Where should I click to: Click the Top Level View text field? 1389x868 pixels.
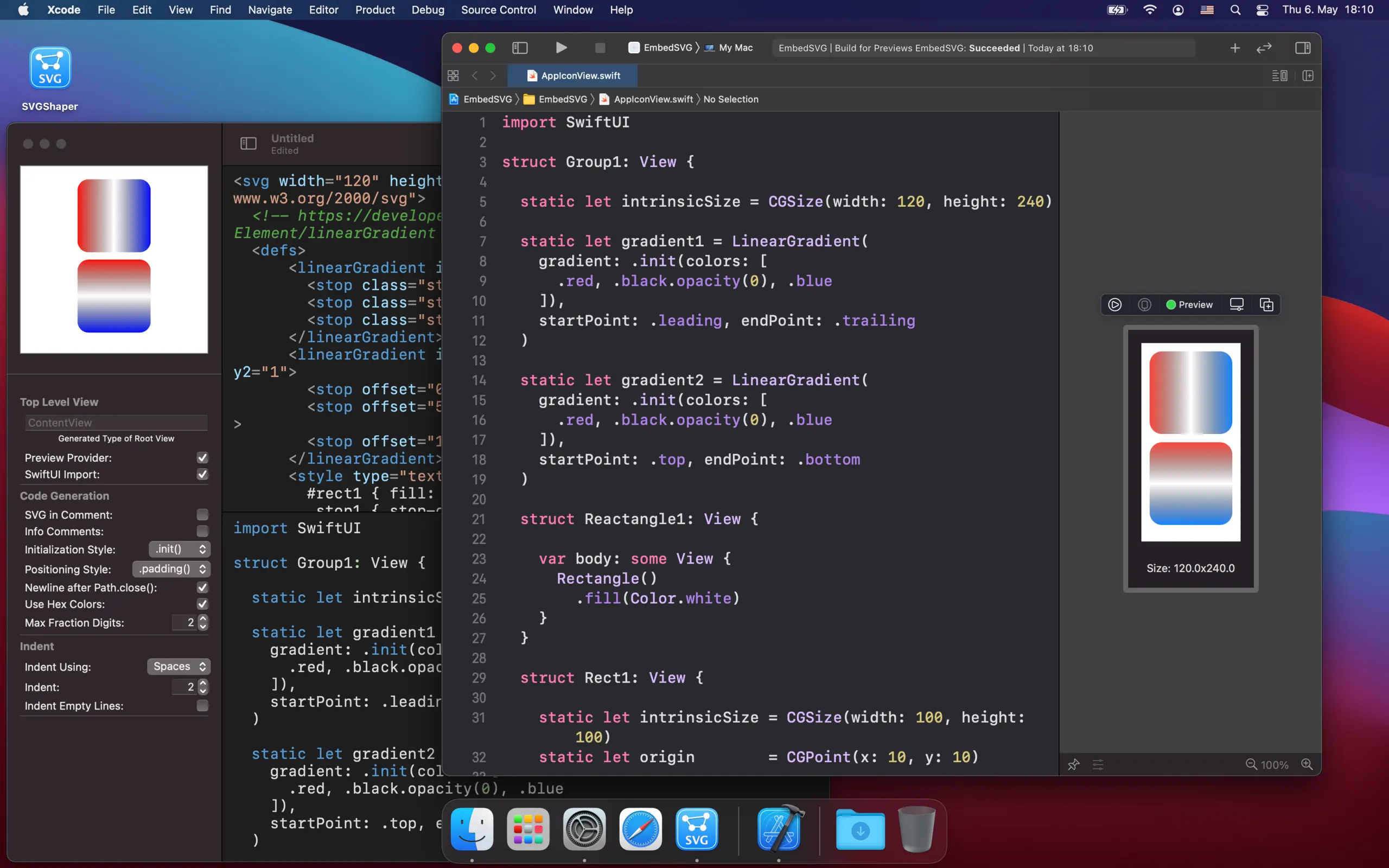117,423
